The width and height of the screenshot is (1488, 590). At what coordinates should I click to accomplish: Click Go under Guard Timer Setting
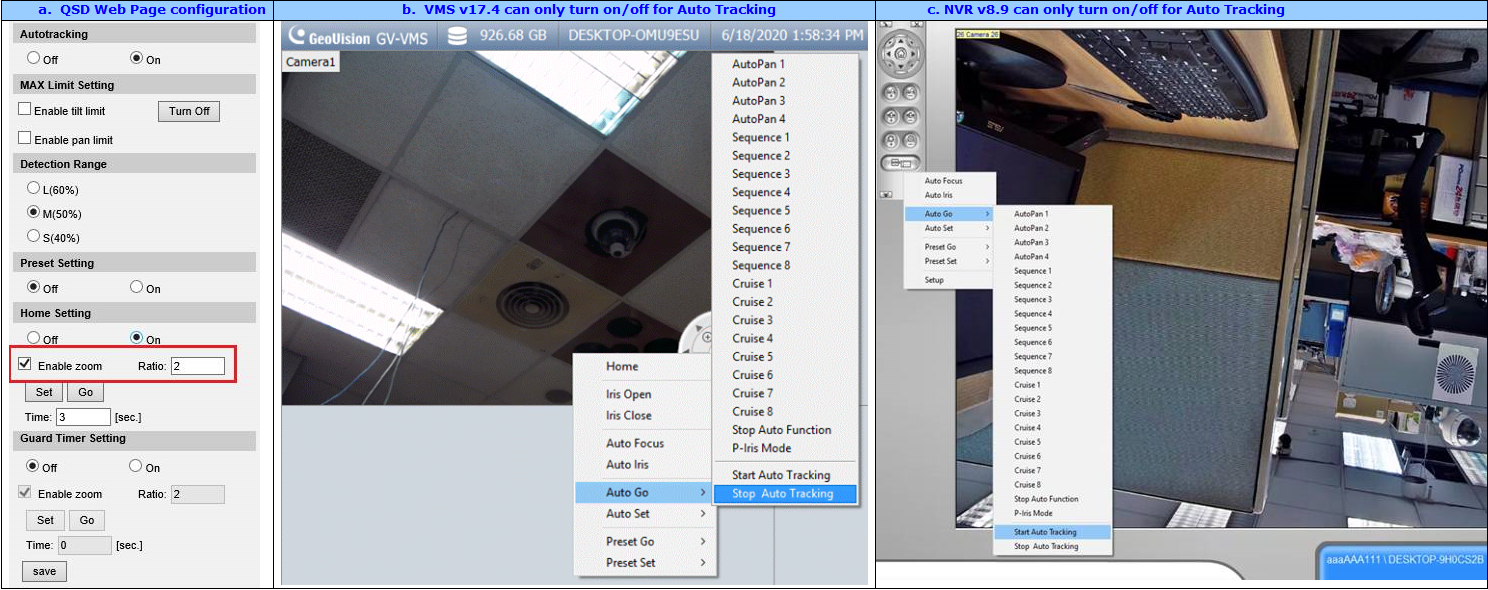point(87,520)
